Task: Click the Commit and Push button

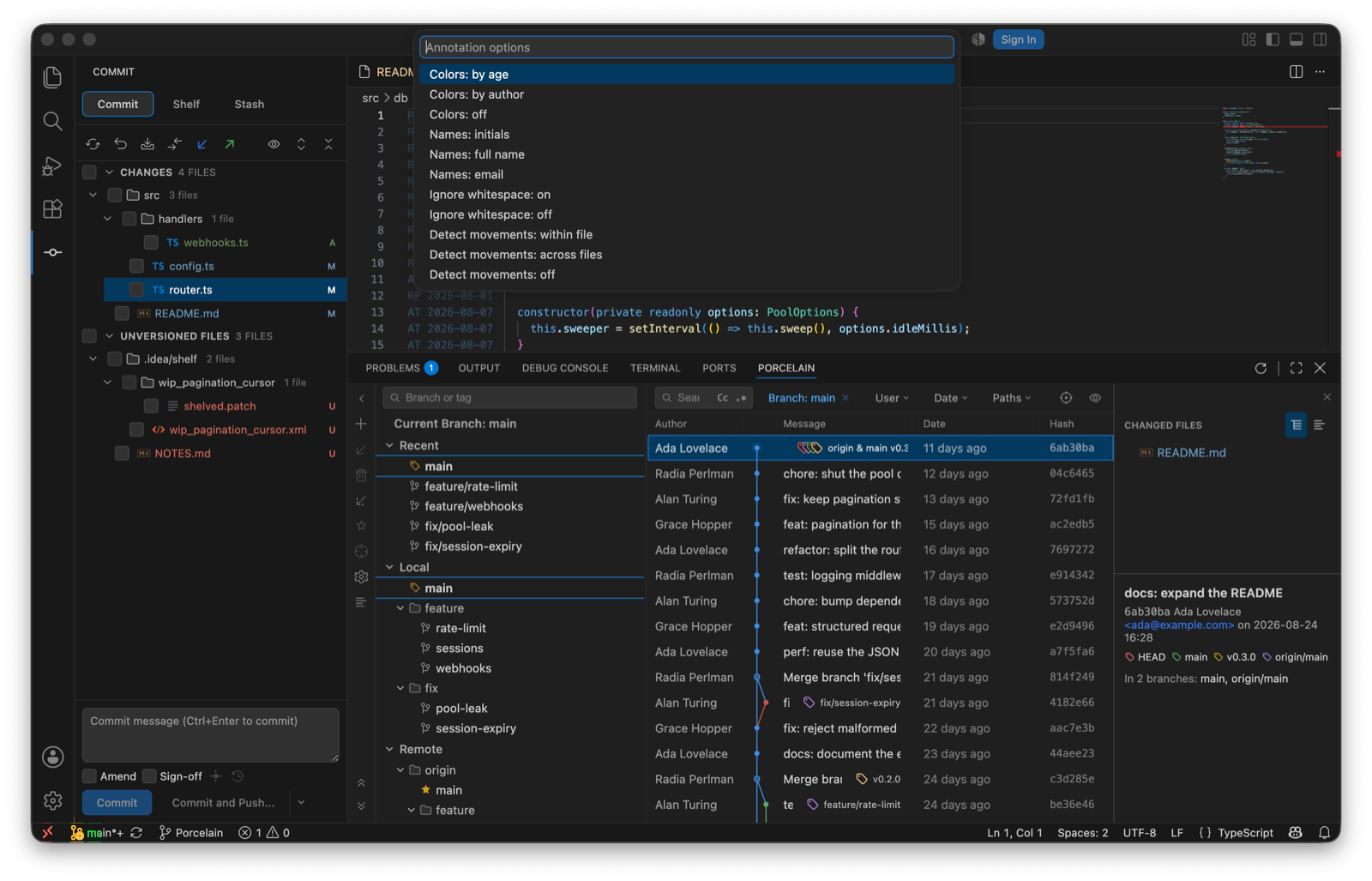Action: 223,803
